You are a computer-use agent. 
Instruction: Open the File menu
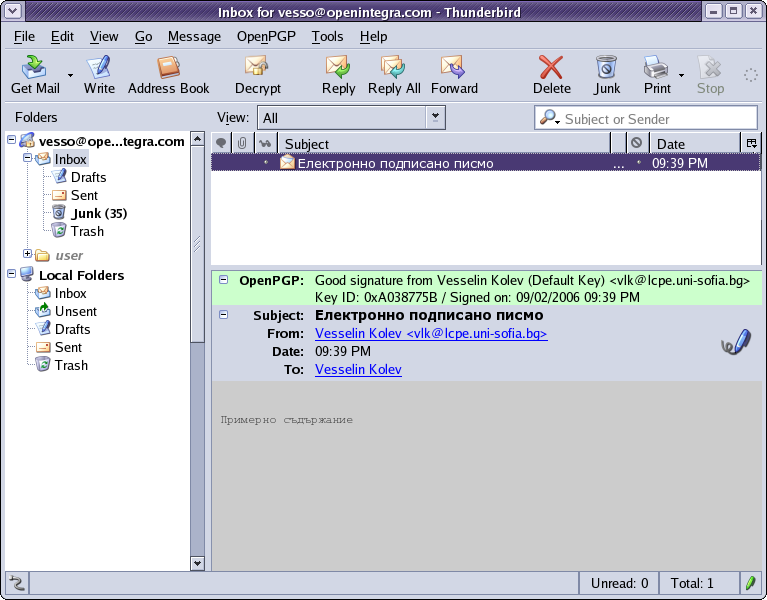(x=24, y=37)
